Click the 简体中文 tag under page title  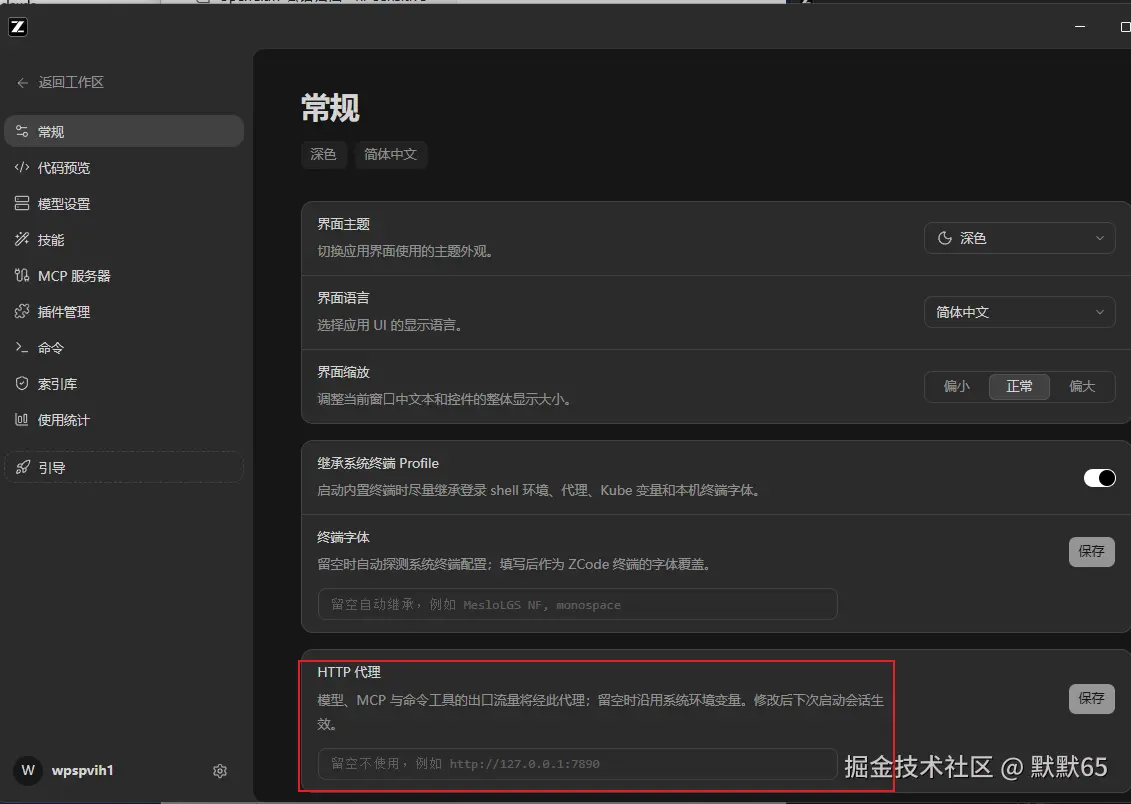coord(390,154)
